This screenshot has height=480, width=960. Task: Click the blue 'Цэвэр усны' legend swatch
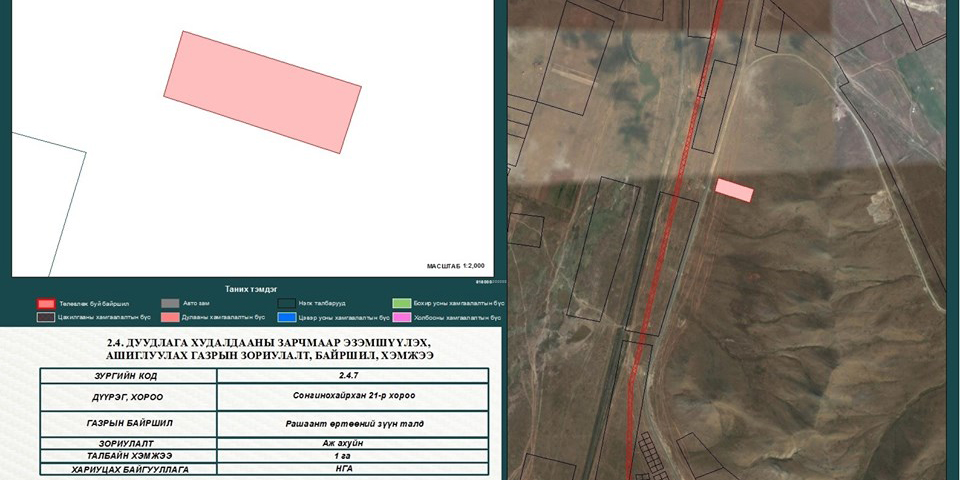tap(286, 317)
